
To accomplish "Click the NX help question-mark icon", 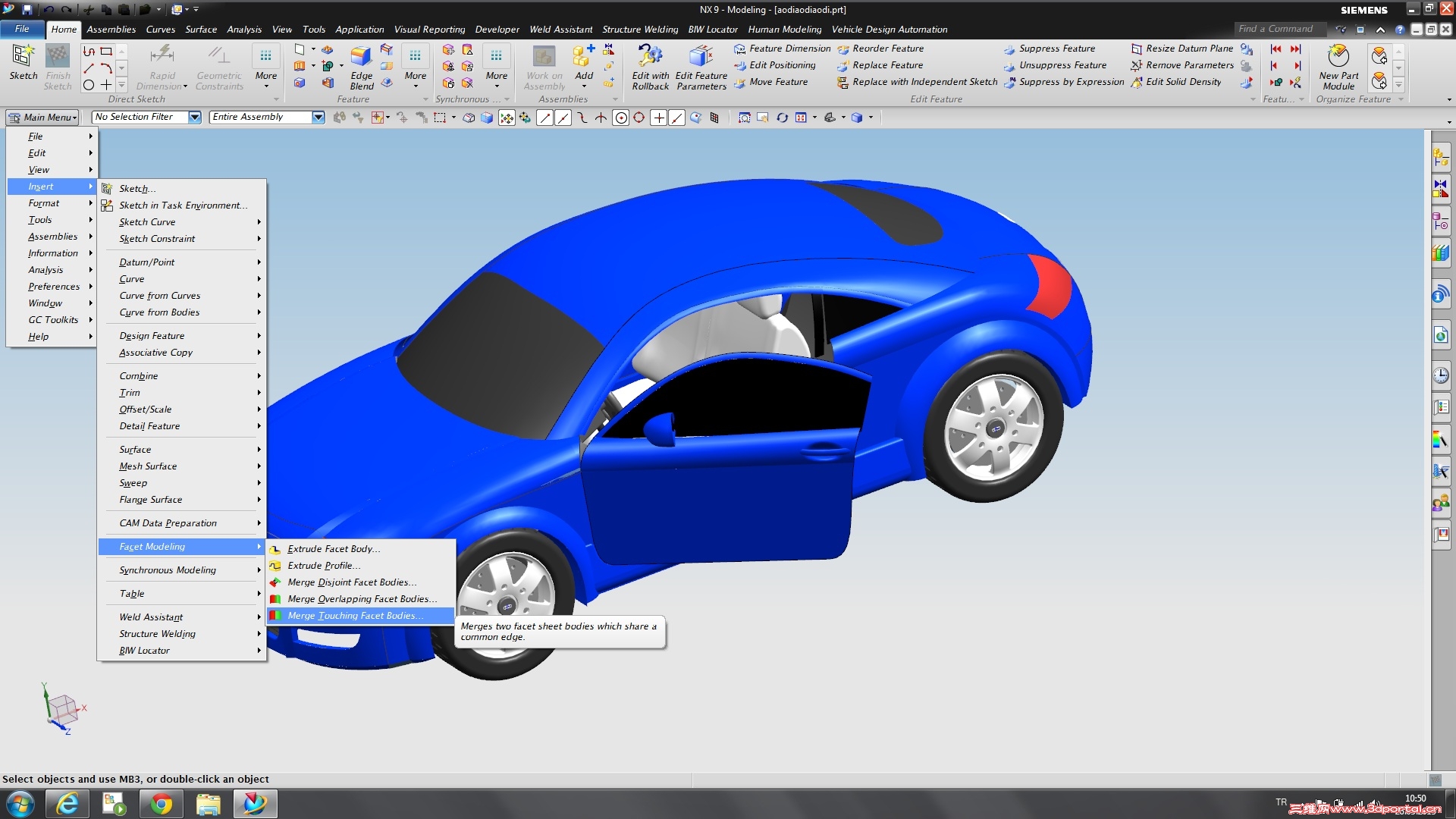I will (1400, 30).
